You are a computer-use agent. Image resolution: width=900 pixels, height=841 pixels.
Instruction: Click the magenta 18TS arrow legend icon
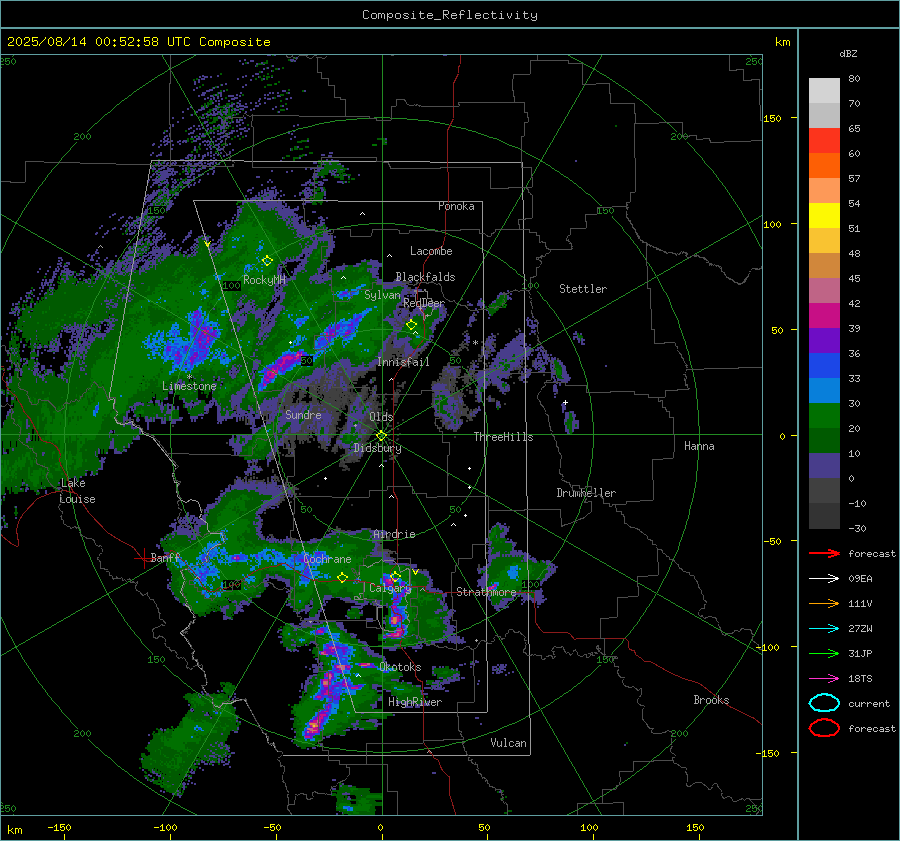pyautogui.click(x=824, y=679)
